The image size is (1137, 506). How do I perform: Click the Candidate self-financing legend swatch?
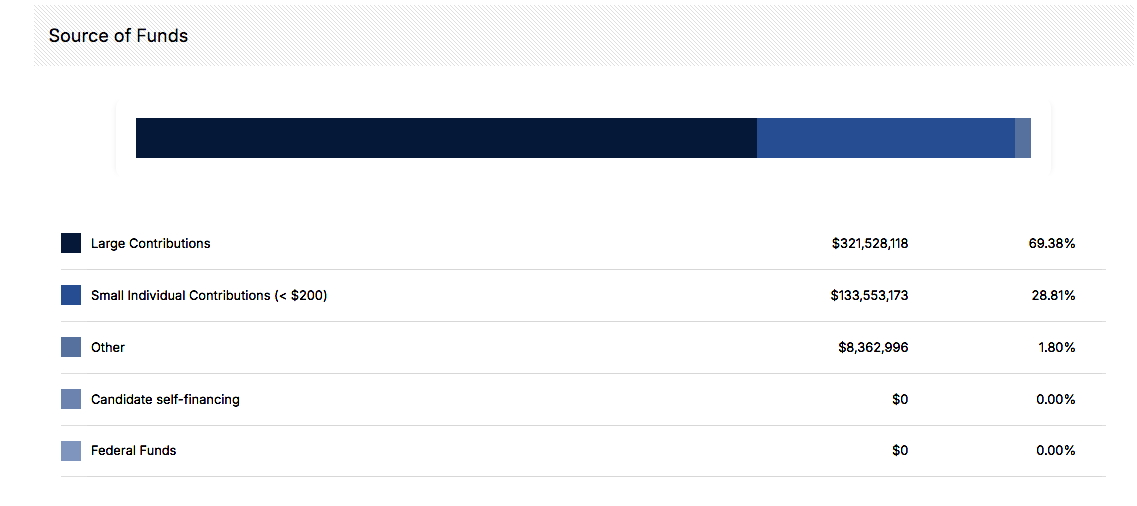click(x=71, y=399)
